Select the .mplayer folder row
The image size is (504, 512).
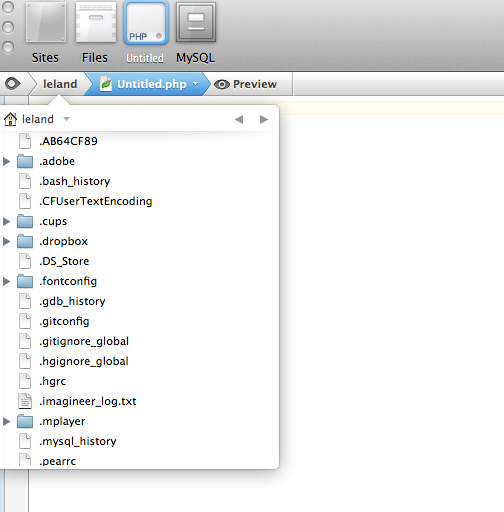[x=139, y=421]
